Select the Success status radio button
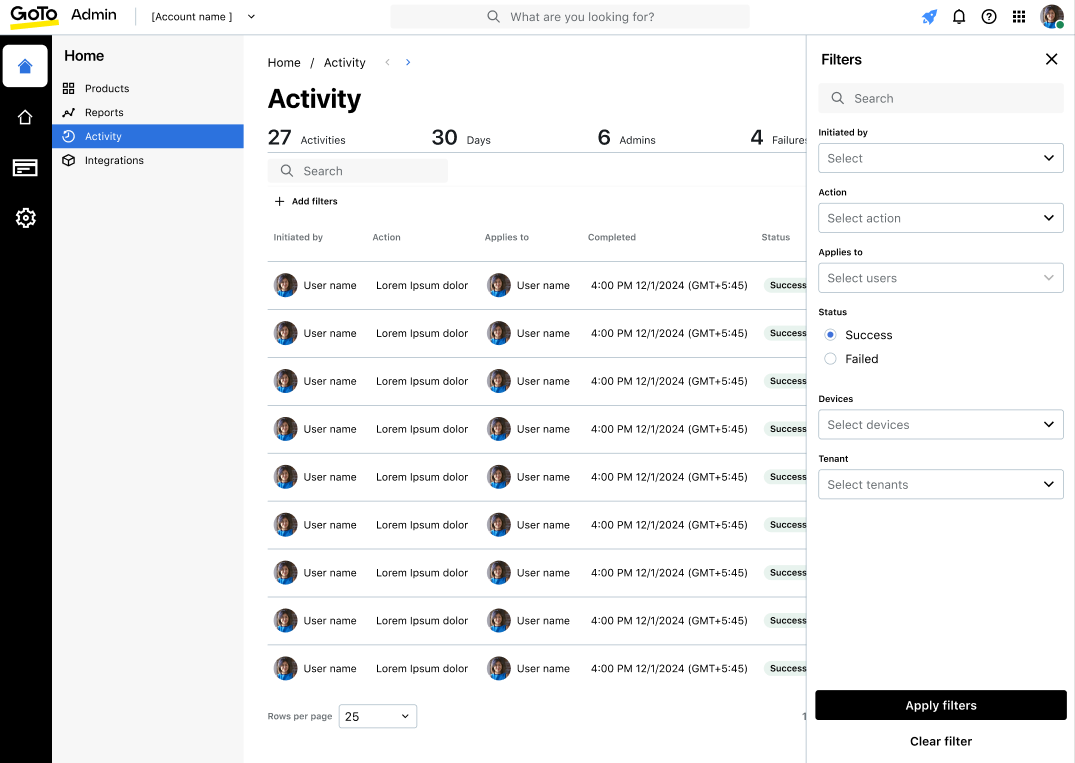Image resolution: width=1075 pixels, height=763 pixels. click(x=830, y=335)
